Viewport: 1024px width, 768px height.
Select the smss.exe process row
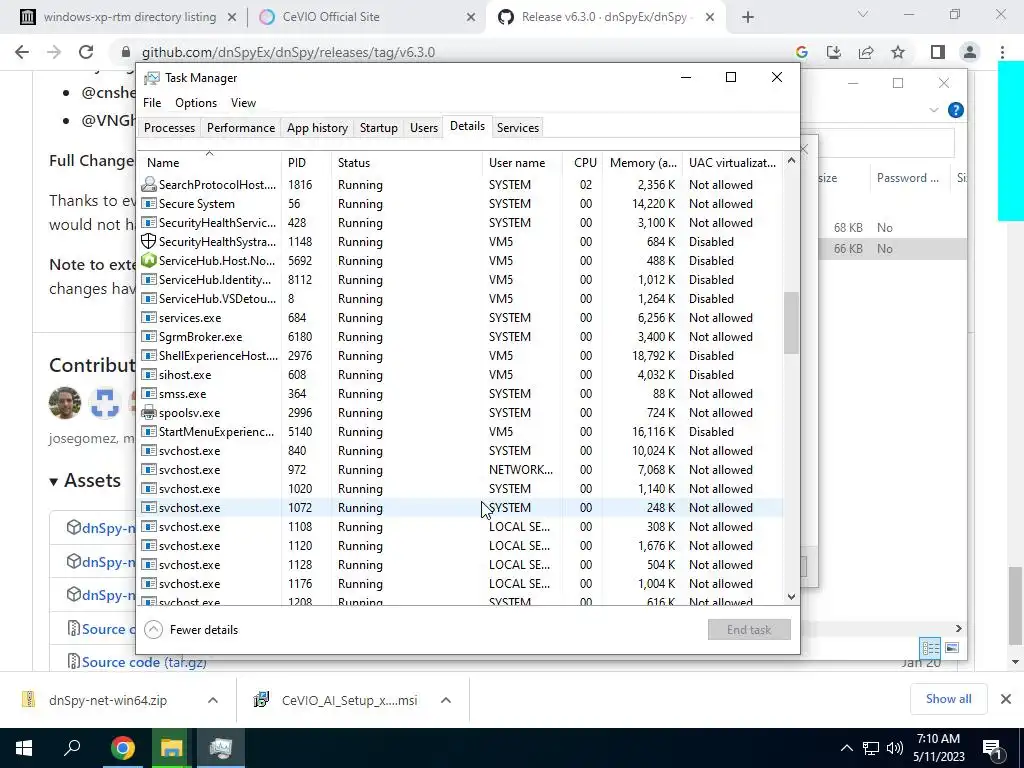point(460,394)
